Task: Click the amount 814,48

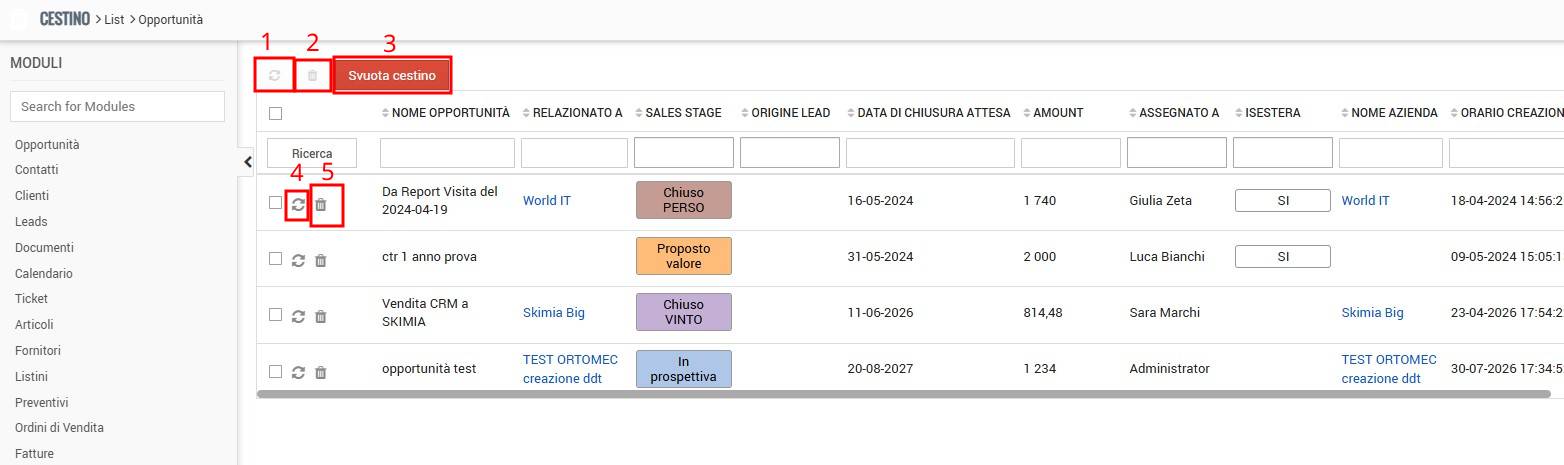Action: point(1043,313)
